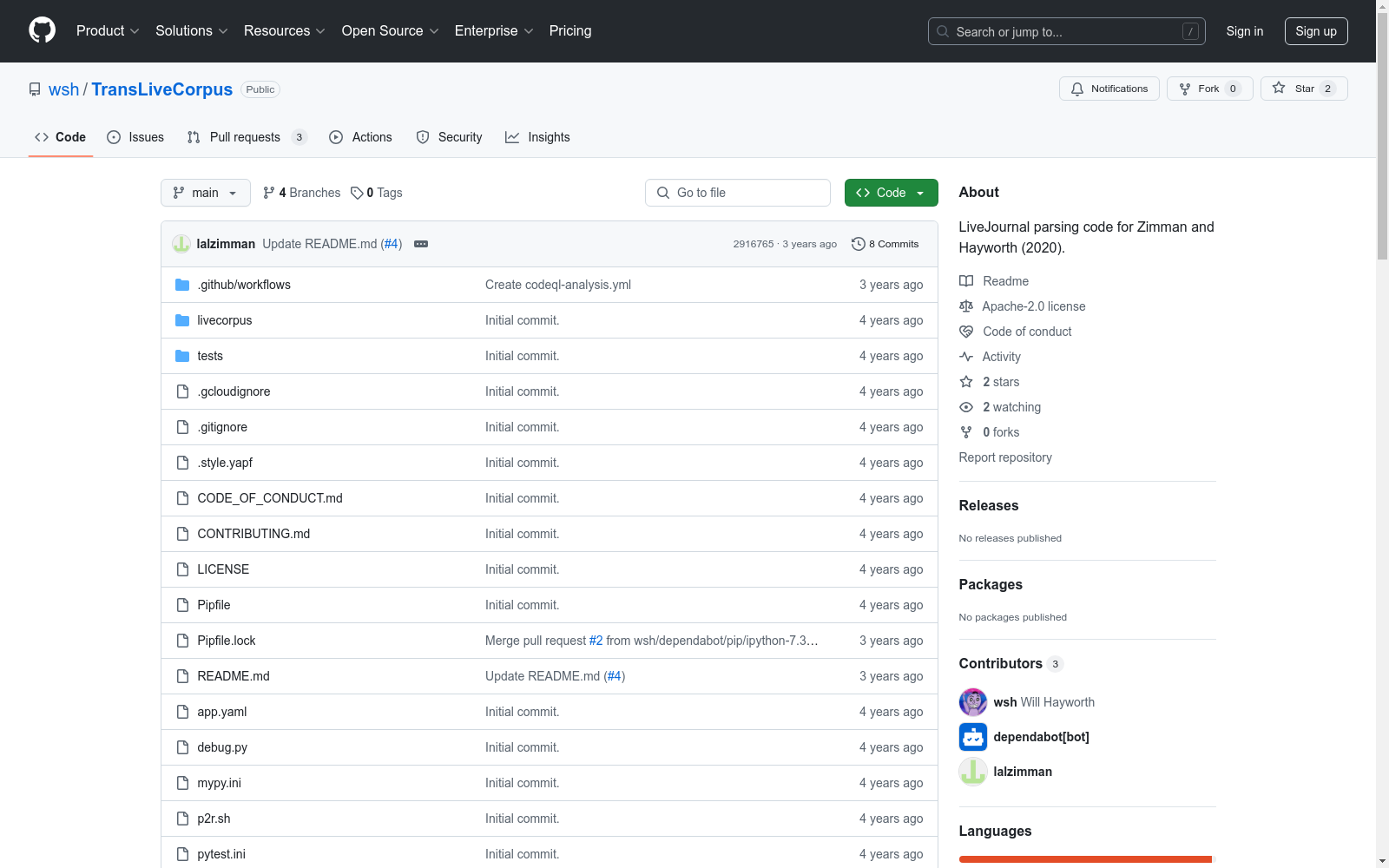
Task: Switch to the Security tab
Action: [450, 137]
